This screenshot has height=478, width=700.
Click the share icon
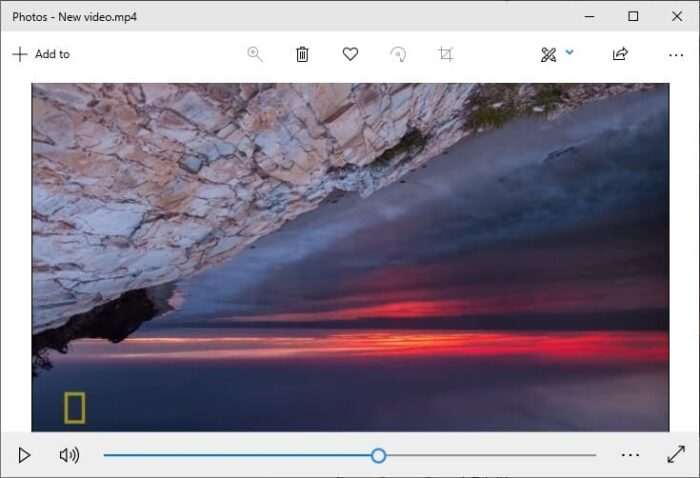point(620,54)
